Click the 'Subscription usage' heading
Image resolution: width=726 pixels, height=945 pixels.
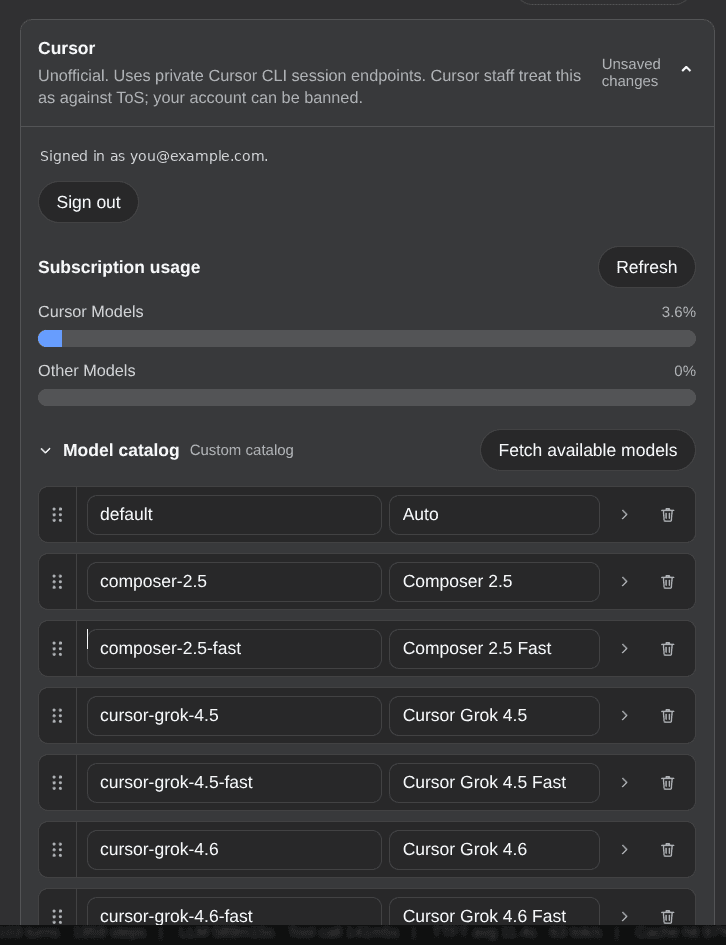(x=119, y=267)
